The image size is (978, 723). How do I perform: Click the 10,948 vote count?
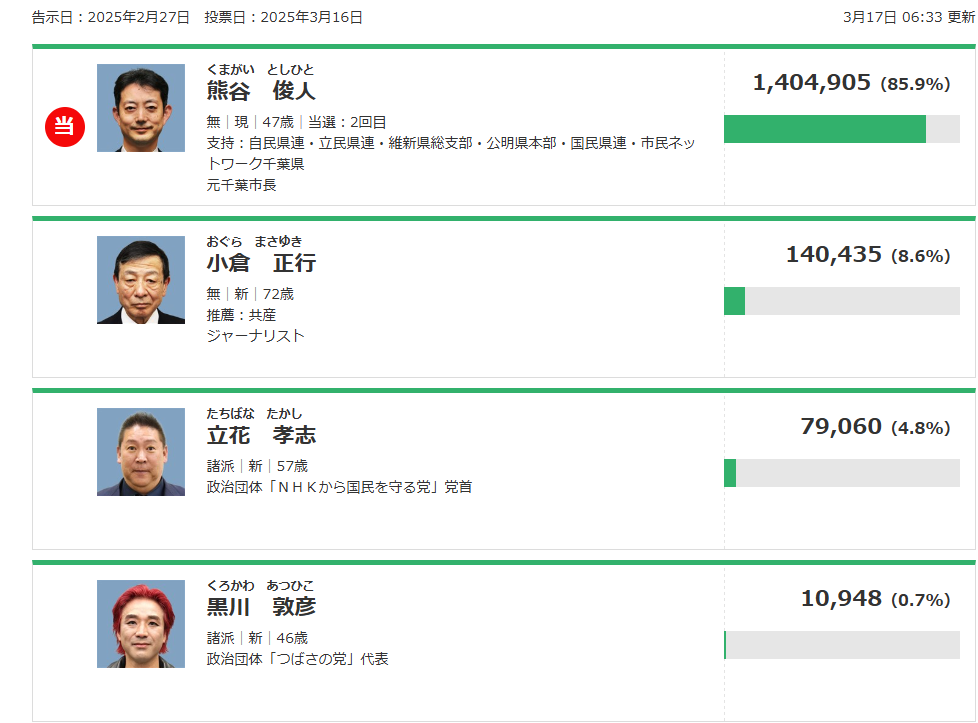click(x=841, y=599)
